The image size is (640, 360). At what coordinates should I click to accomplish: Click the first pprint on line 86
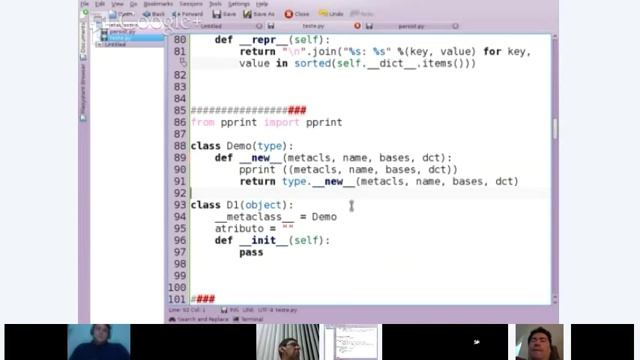pos(239,122)
